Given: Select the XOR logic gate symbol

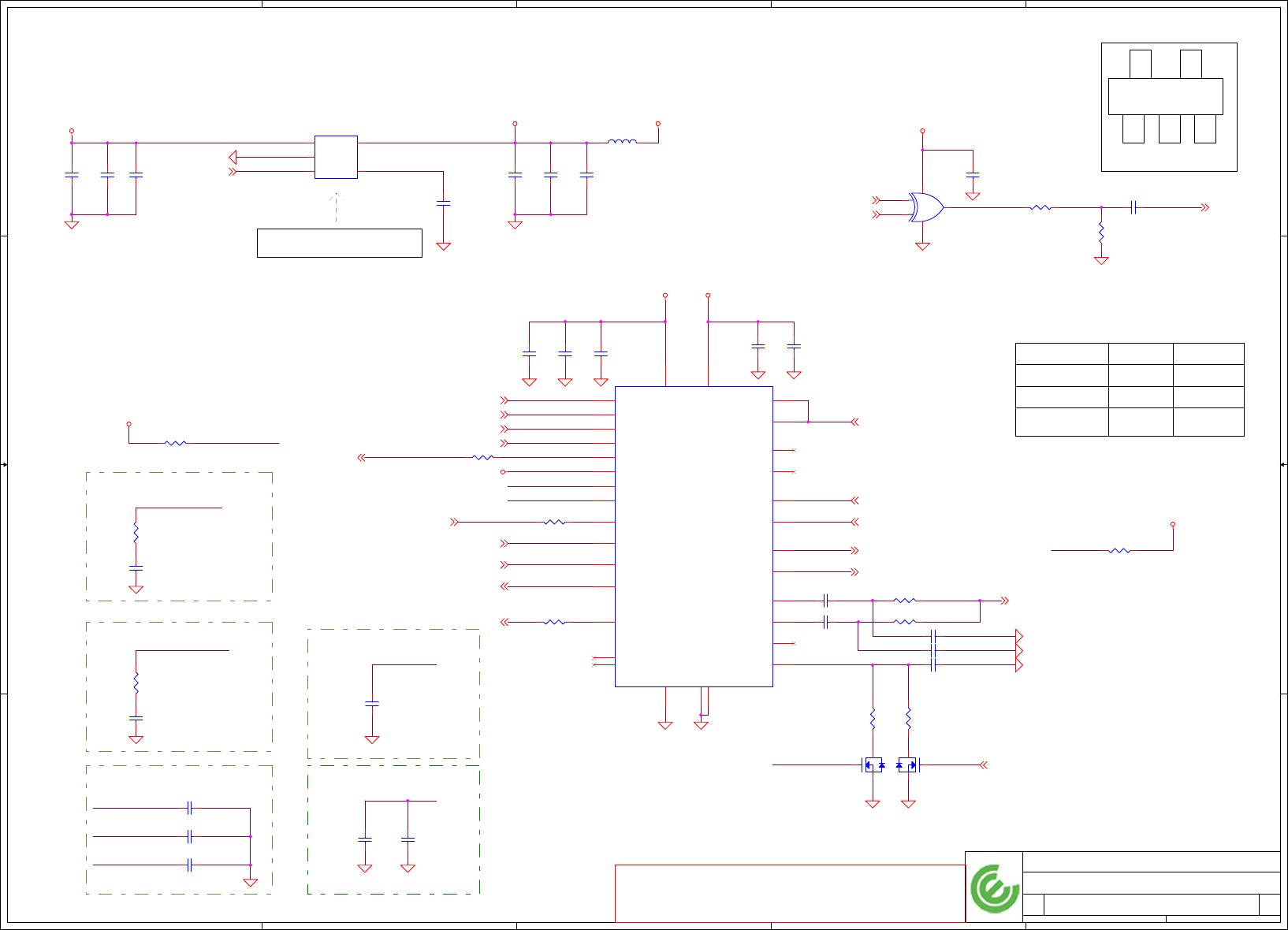Looking at the screenshot, I should tap(926, 207).
